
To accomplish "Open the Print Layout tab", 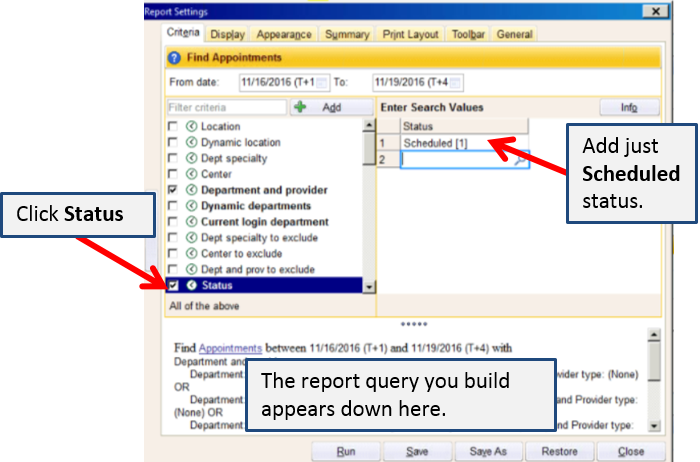I will point(410,35).
